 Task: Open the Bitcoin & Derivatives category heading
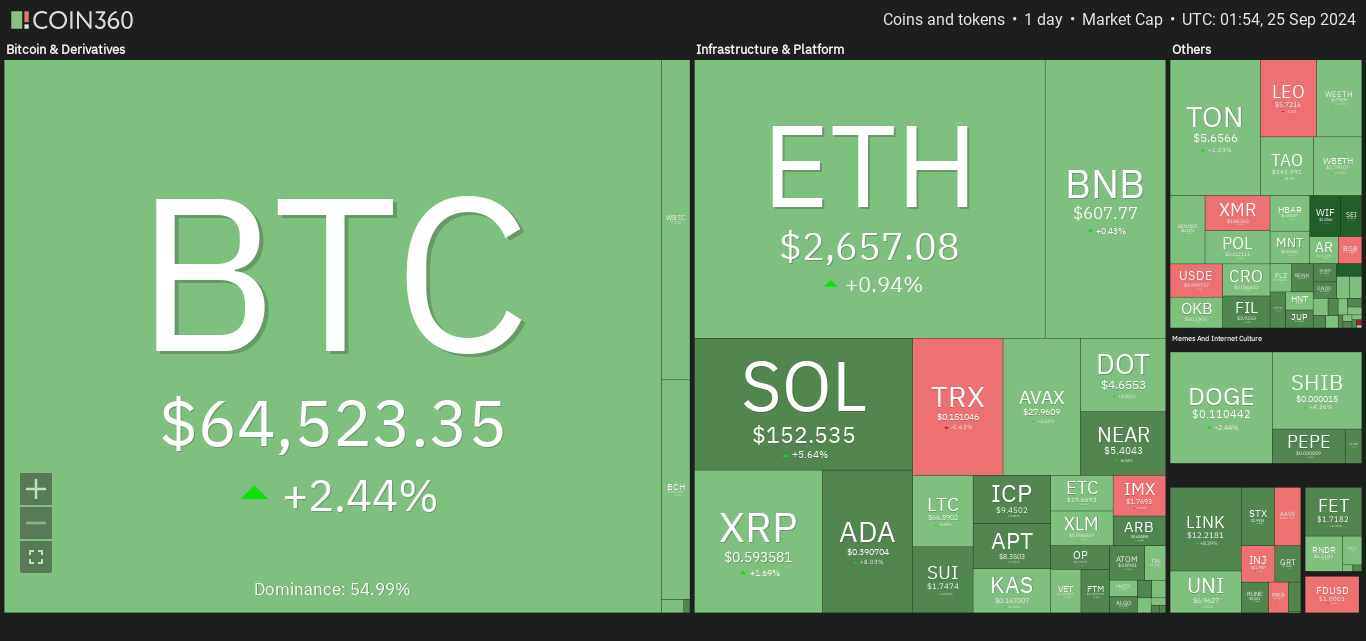66,49
